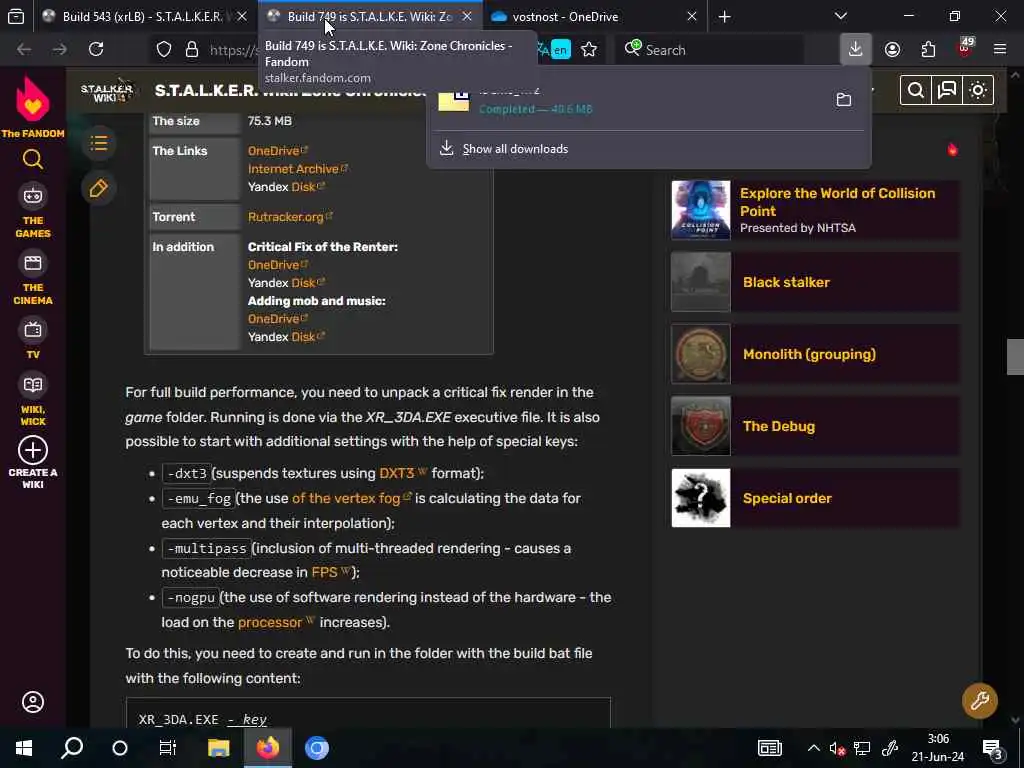The height and width of the screenshot is (768, 1024).
Task: Bookmark this page with the star icon
Action: pyautogui.click(x=589, y=50)
